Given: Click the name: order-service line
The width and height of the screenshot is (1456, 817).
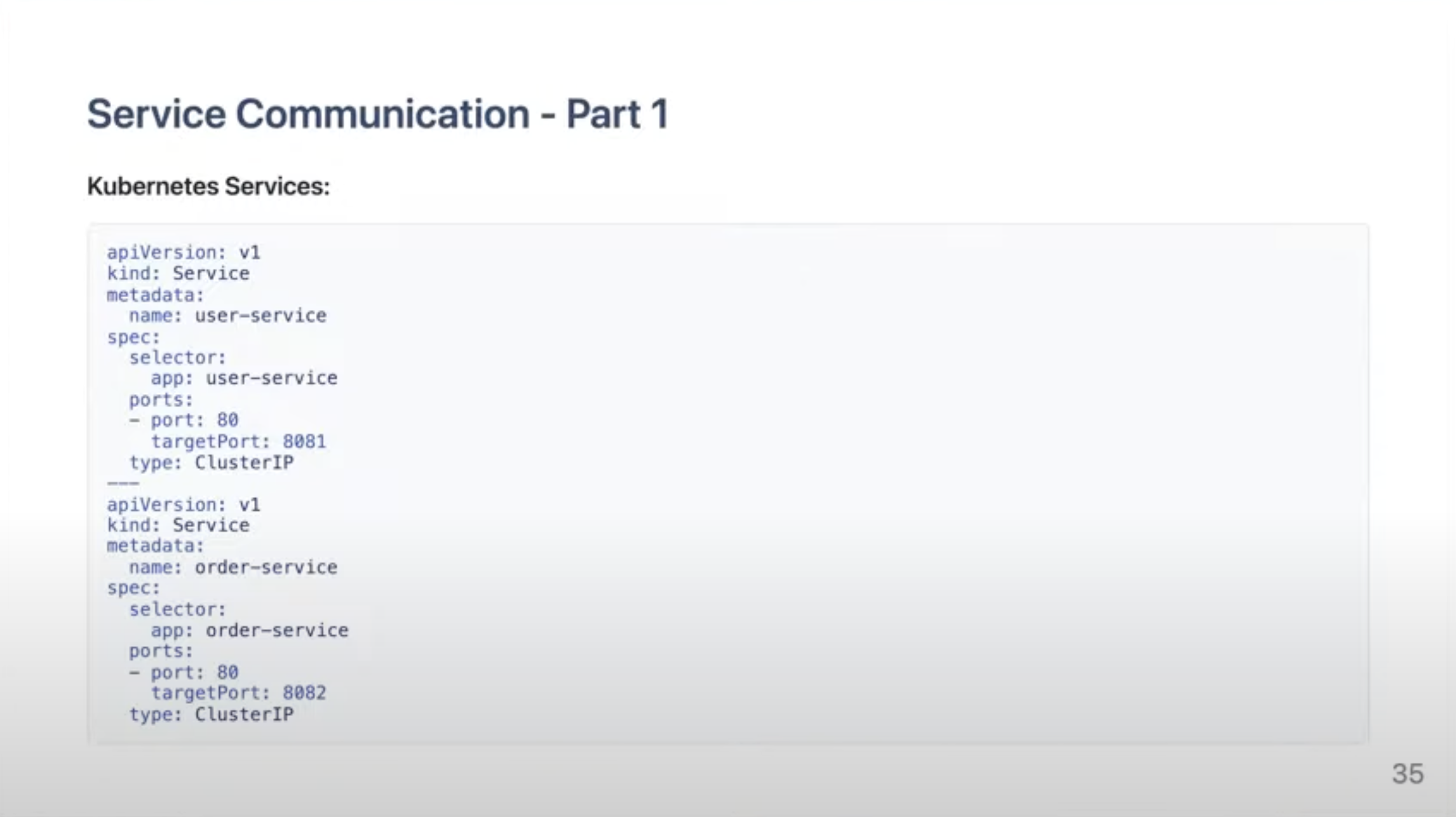Looking at the screenshot, I should 233,567.
